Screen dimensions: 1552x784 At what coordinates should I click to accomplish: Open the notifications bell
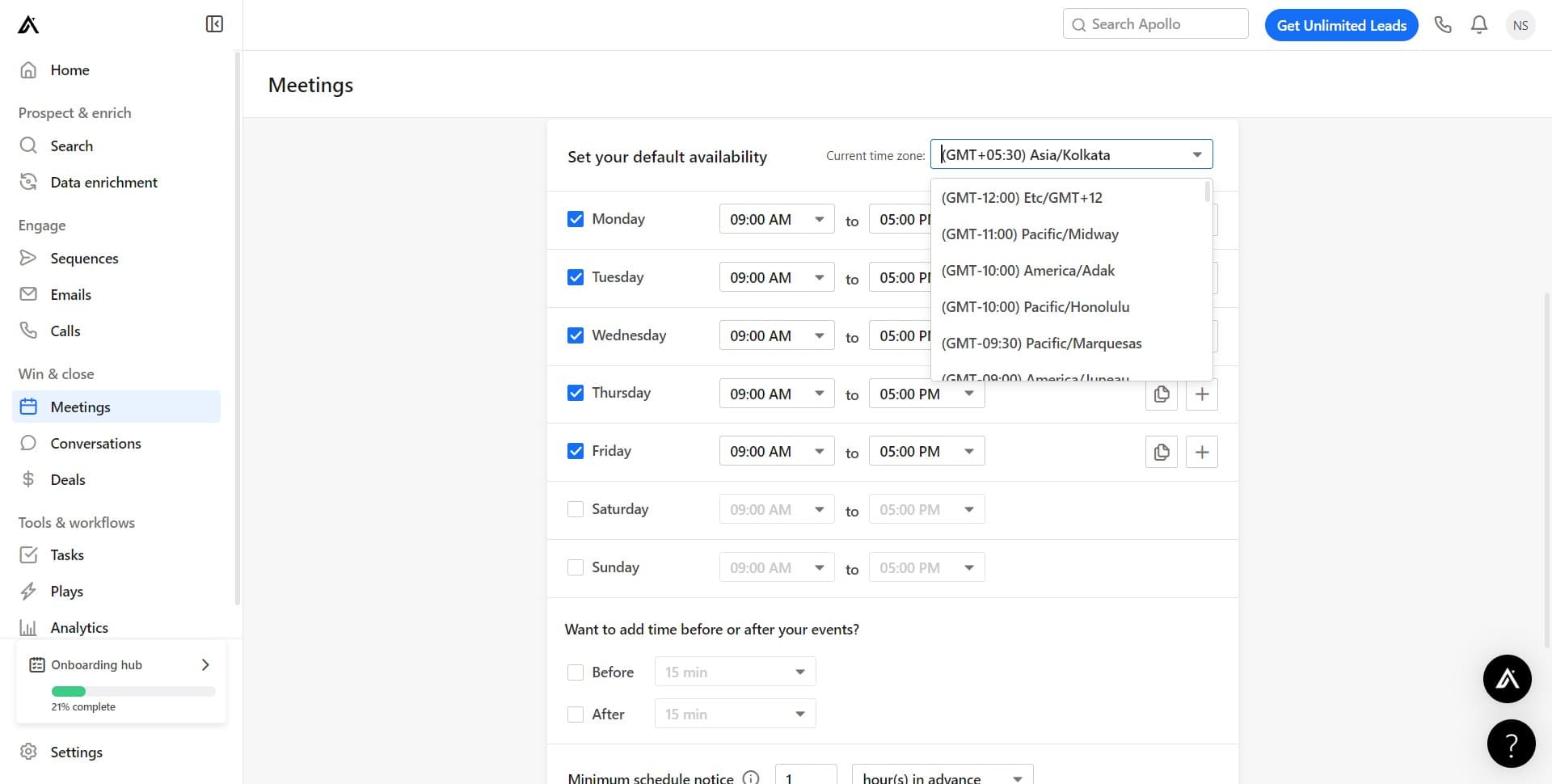1479,25
